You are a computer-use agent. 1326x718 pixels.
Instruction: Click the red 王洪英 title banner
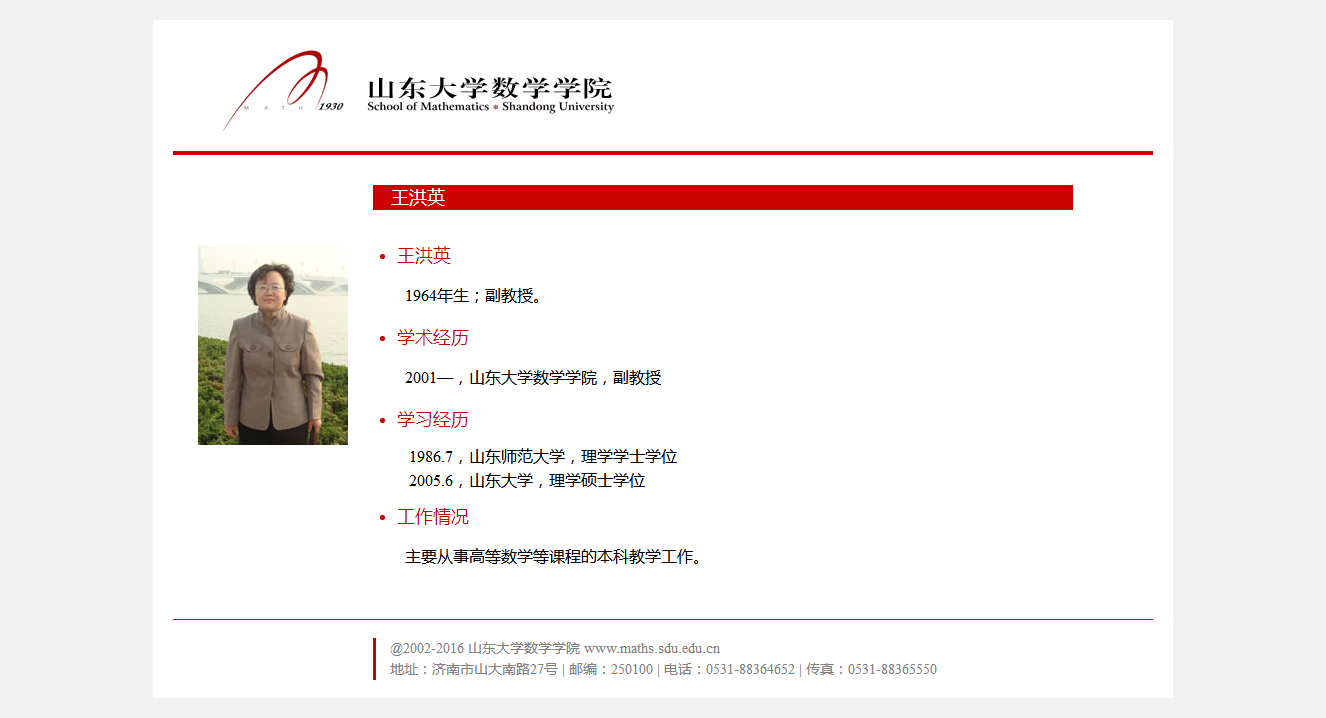[x=722, y=198]
